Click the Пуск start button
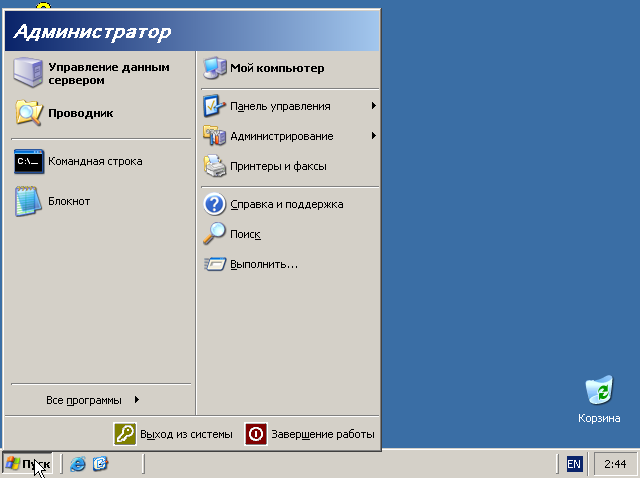Viewport: 640px width, 478px height. click(x=28, y=464)
